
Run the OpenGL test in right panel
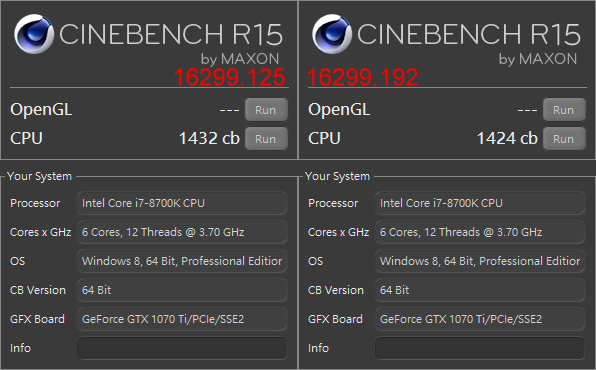point(564,110)
